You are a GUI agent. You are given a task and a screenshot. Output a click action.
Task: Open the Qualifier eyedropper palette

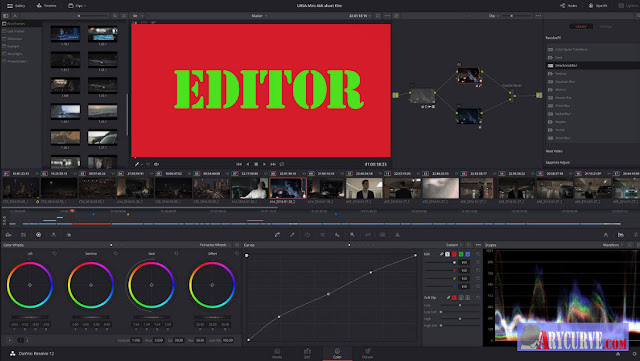coord(292,235)
